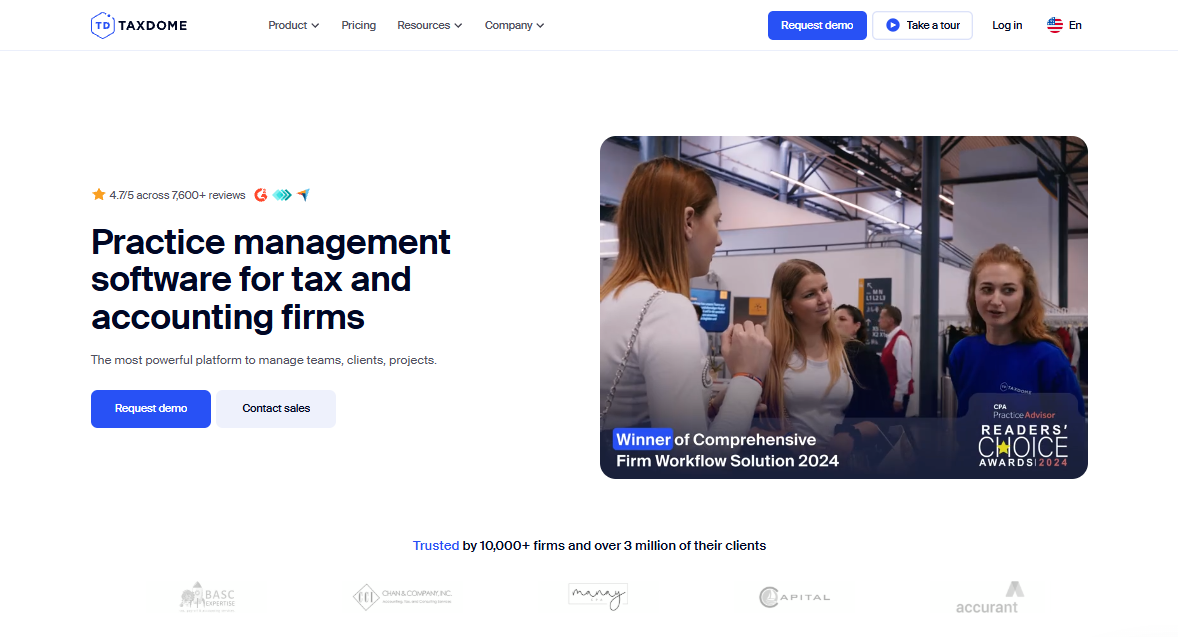Click the Accurant logo
This screenshot has height=637, width=1178.
989,597
